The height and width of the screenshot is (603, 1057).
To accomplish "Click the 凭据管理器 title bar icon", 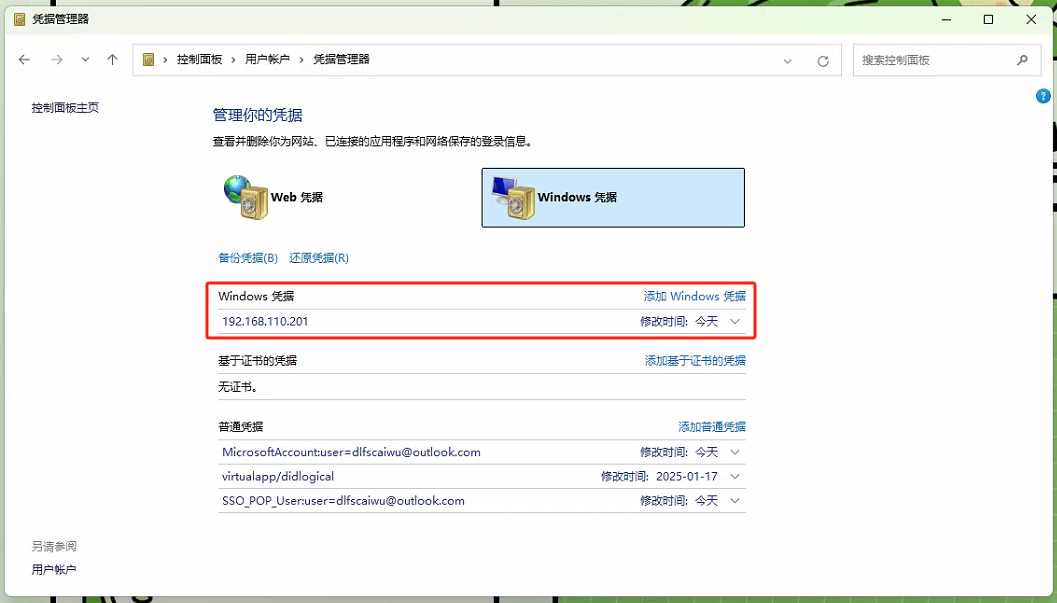I will coord(20,20).
